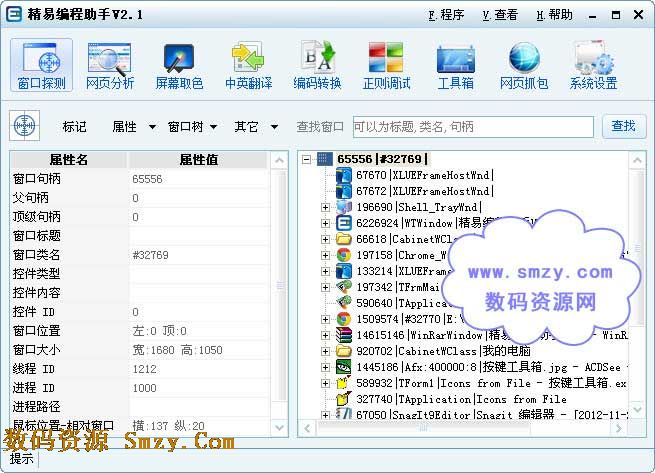Click the 66618 CabinetWClass folder icon
Screen dimensions: 655x473
[x=343, y=239]
